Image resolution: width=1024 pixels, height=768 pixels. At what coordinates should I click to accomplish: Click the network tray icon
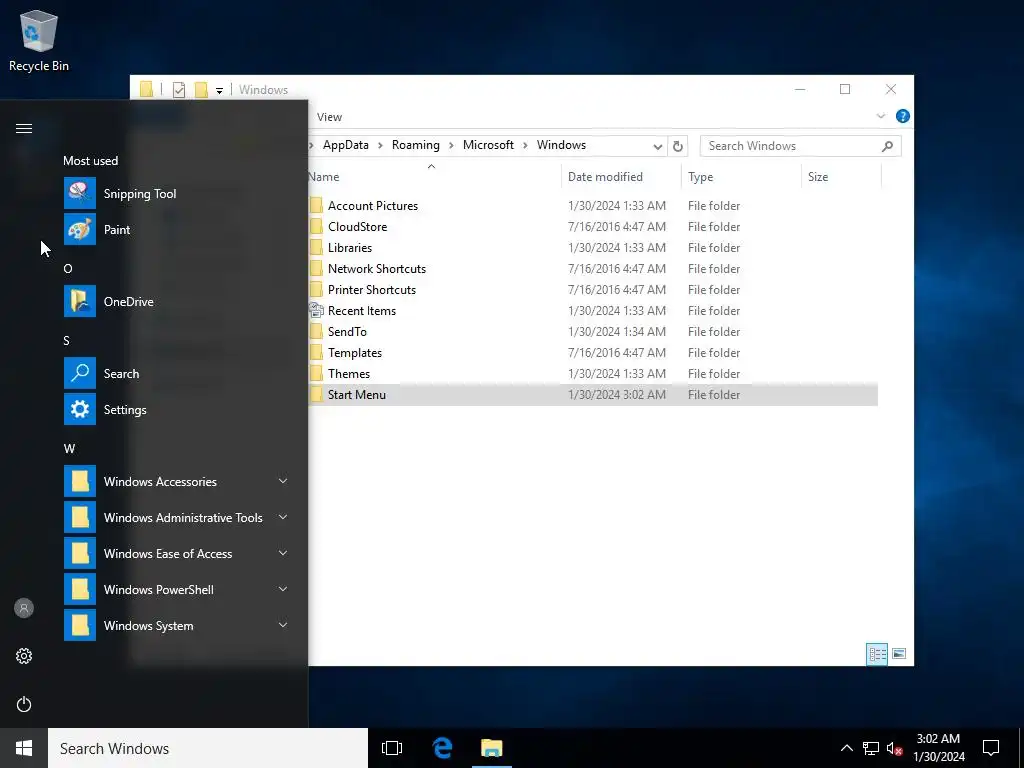[871, 748]
